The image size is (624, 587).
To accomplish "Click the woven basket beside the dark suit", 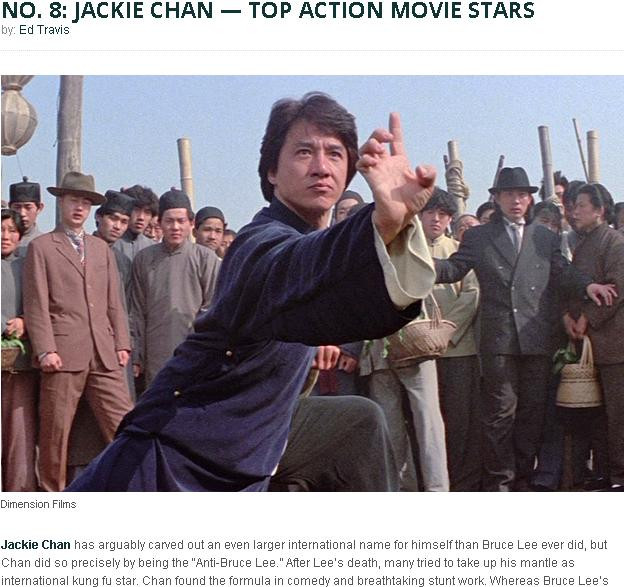I will point(579,374).
